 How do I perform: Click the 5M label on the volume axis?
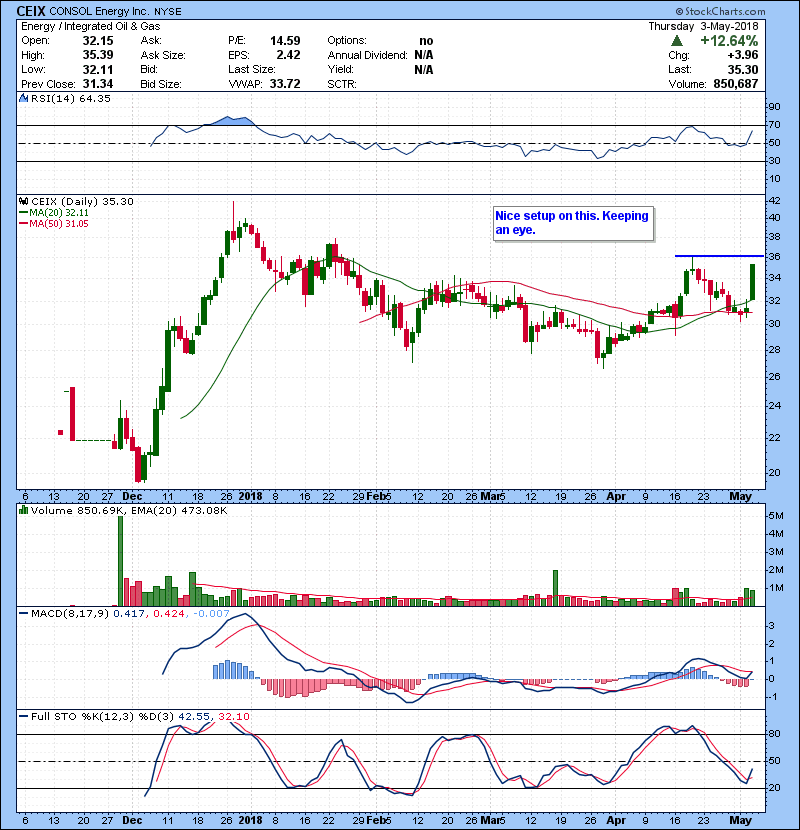[x=776, y=516]
